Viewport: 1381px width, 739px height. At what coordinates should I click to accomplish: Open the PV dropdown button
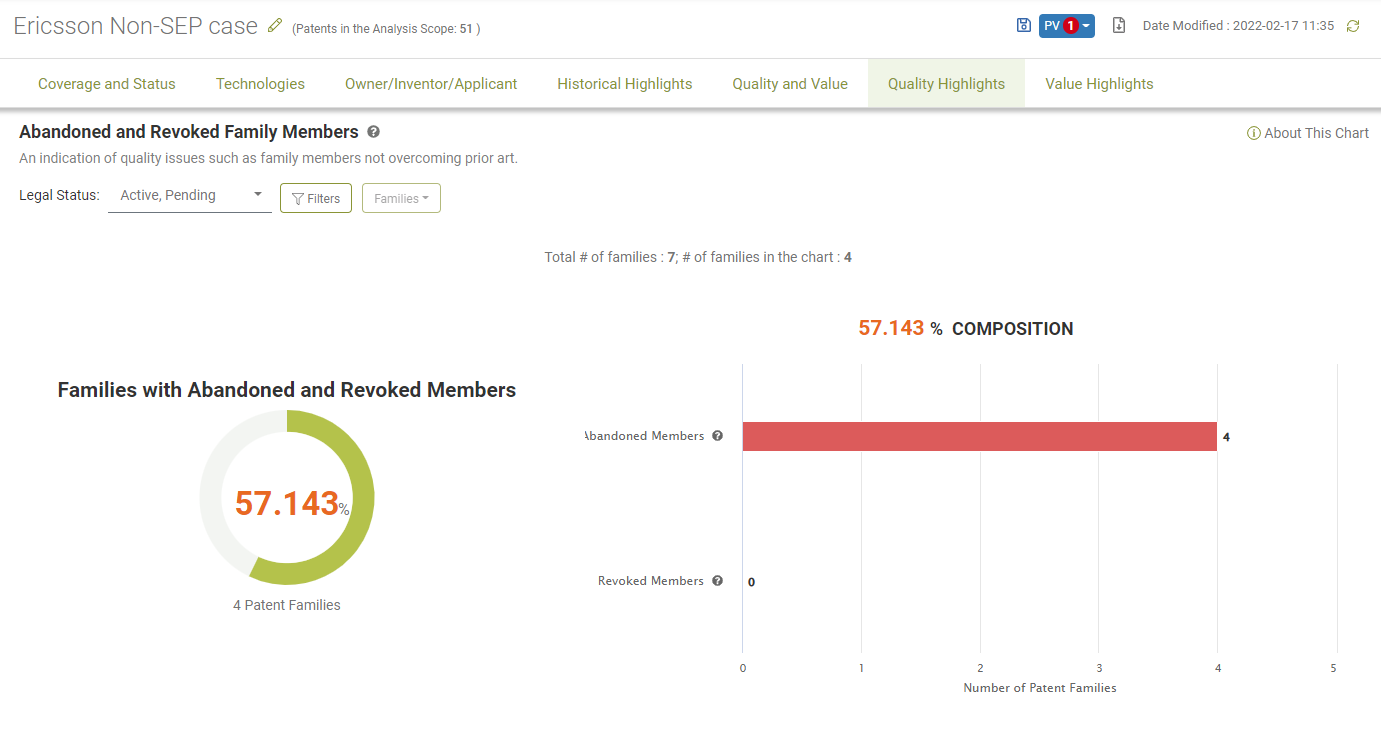click(1067, 26)
